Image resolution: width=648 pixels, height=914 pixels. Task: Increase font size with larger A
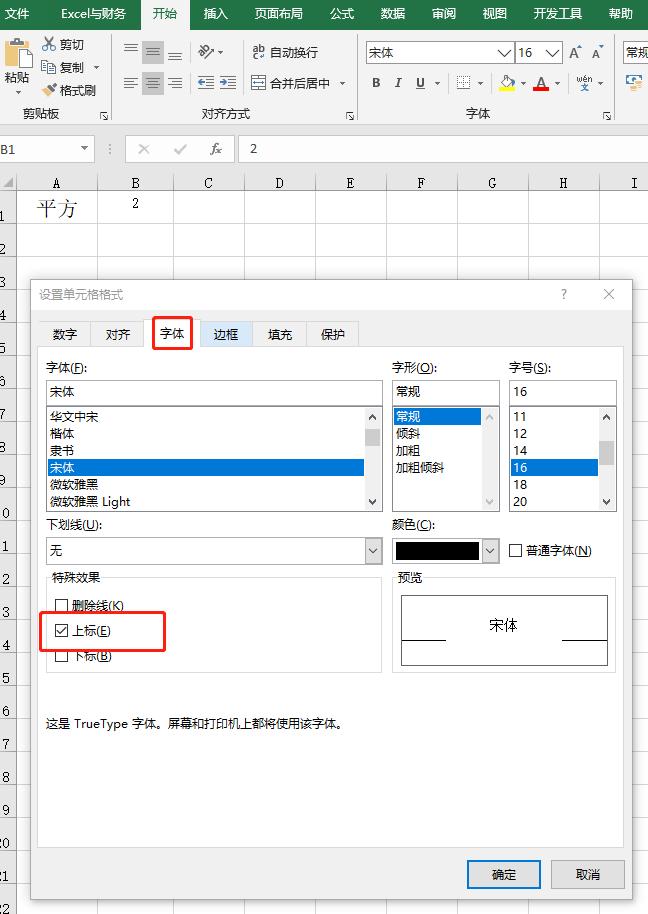575,52
